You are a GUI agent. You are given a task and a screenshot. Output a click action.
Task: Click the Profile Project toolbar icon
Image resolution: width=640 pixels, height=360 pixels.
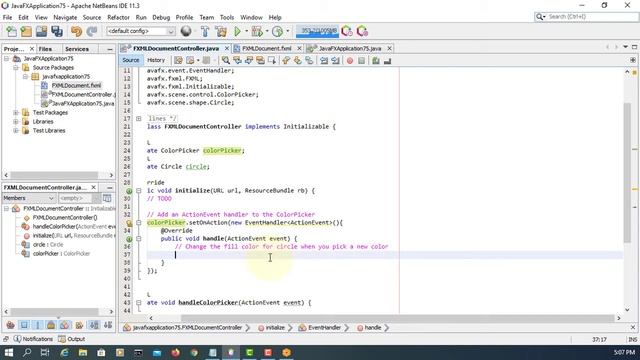pyautogui.click(x=277, y=31)
